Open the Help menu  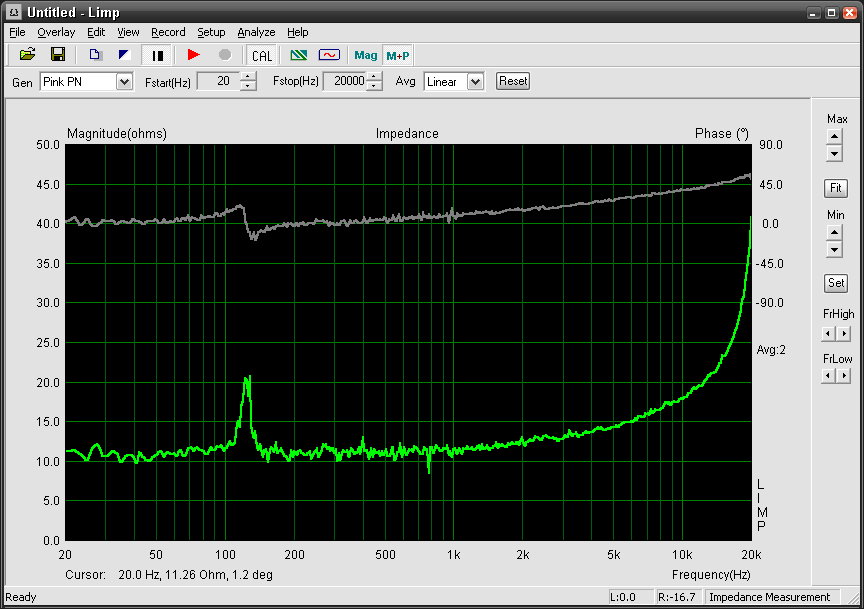298,33
